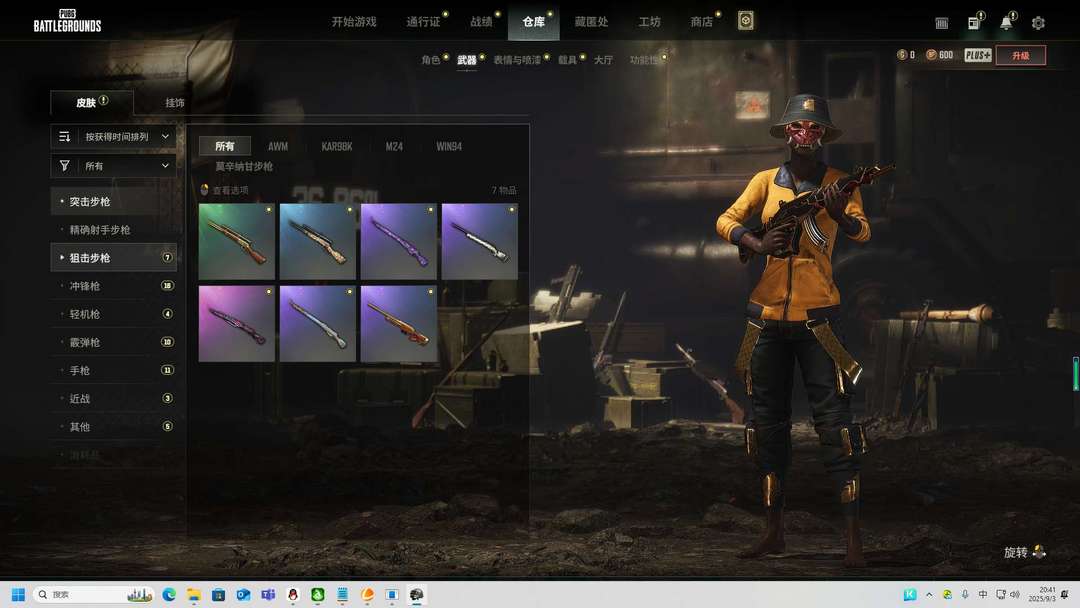Image resolution: width=1080 pixels, height=608 pixels.
Task: Select the pink-background rifle skin thumbnail
Action: coord(237,324)
